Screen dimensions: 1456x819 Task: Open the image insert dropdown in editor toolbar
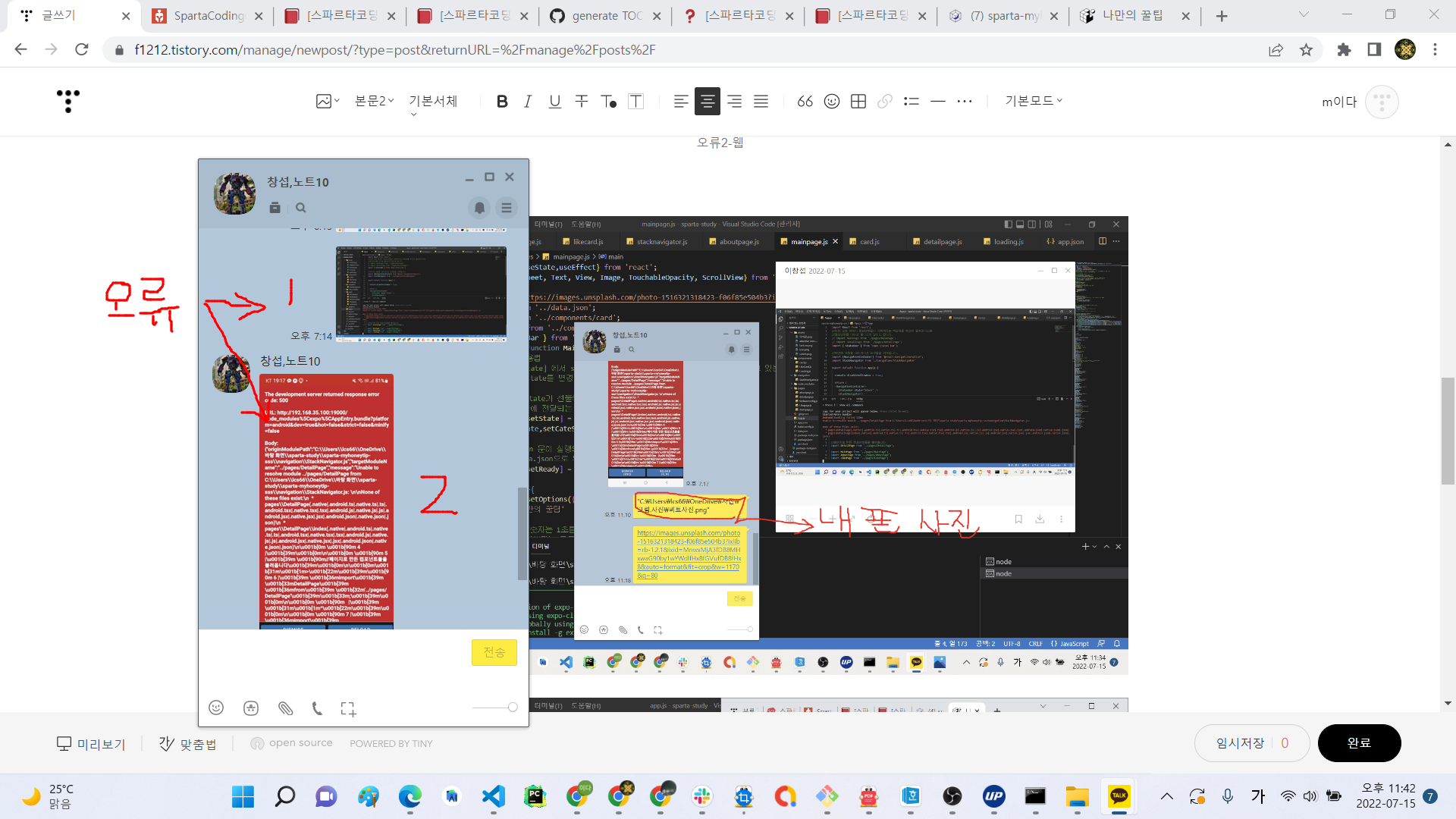pyautogui.click(x=328, y=101)
